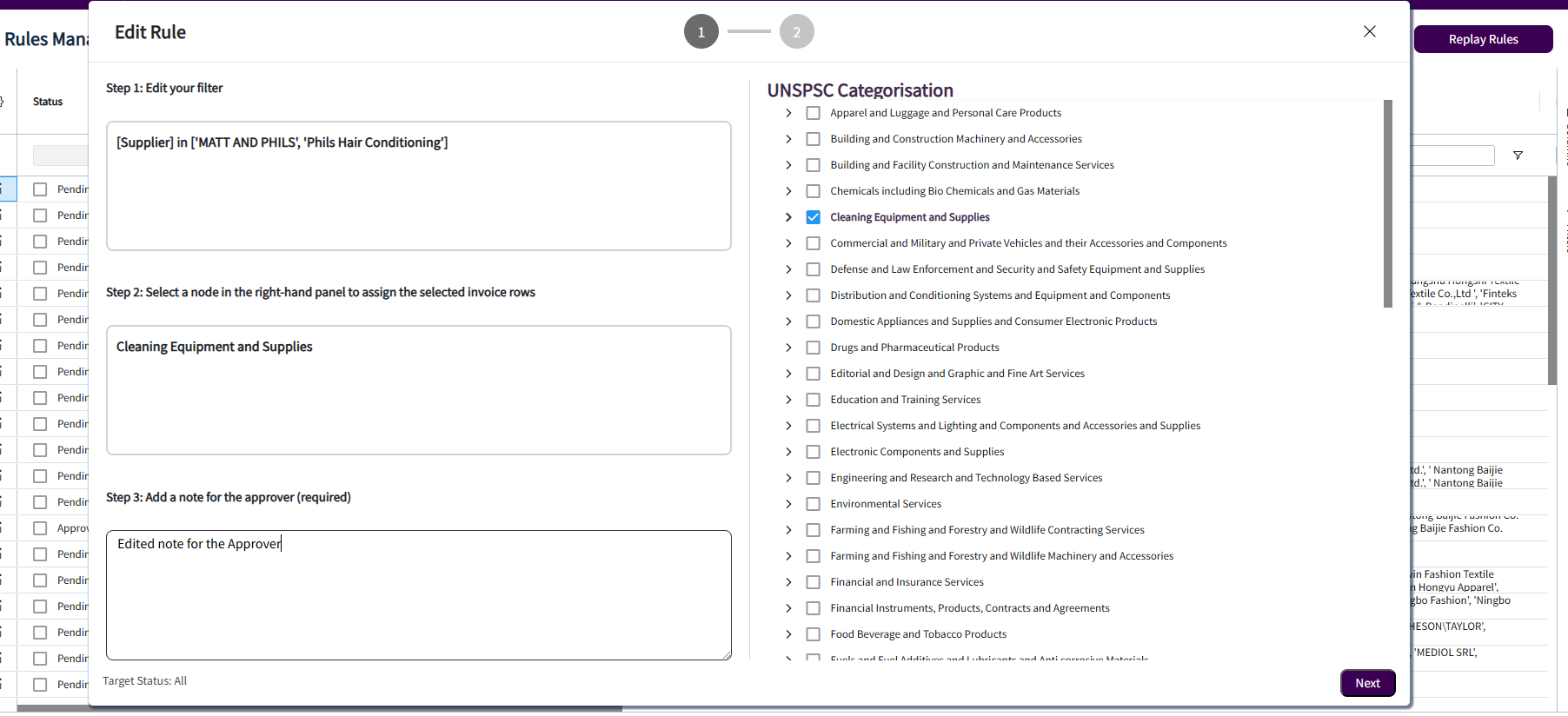Expand Distribution and Conditioning Systems node
This screenshot has width=1568, height=716.
click(788, 295)
